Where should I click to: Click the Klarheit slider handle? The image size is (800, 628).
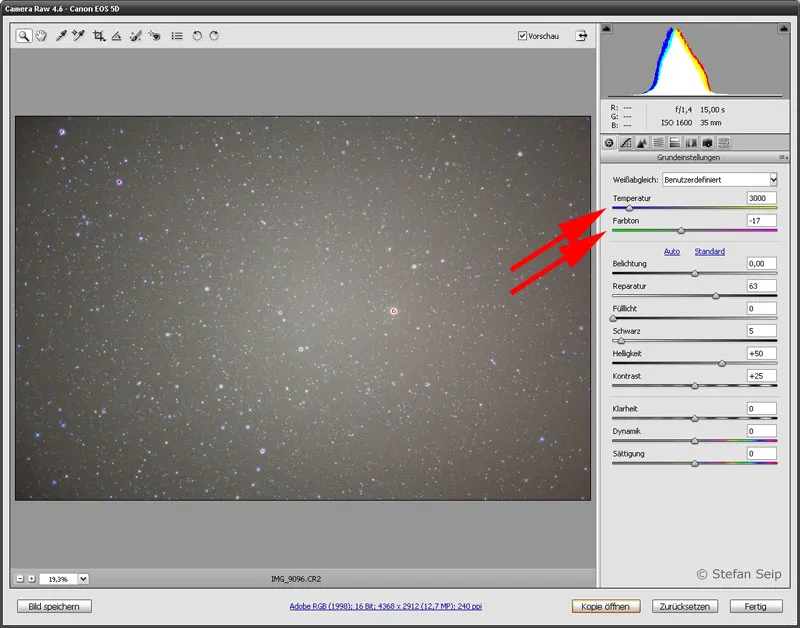click(x=694, y=418)
